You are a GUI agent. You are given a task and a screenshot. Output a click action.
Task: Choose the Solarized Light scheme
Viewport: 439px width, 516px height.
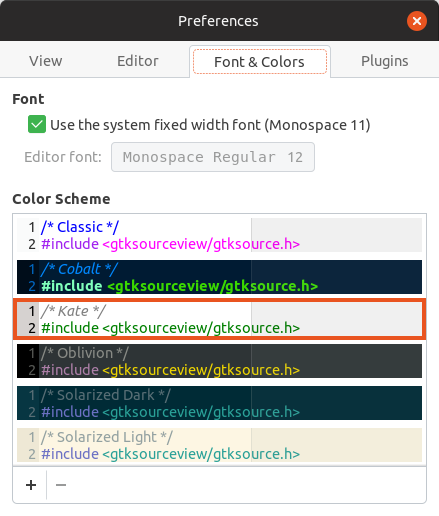[219, 445]
